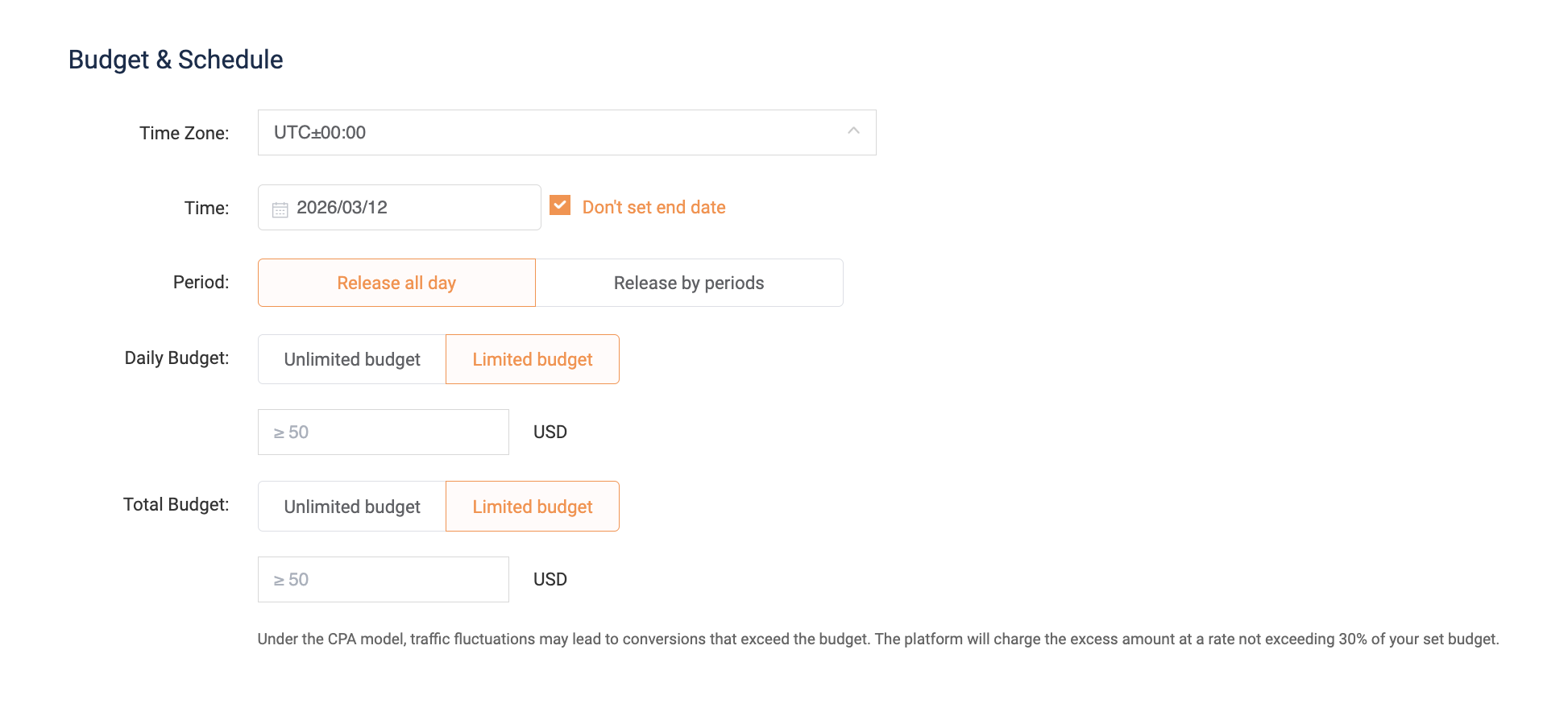Choose the "Release all day" period option
The image size is (1568, 720).
pyautogui.click(x=396, y=283)
